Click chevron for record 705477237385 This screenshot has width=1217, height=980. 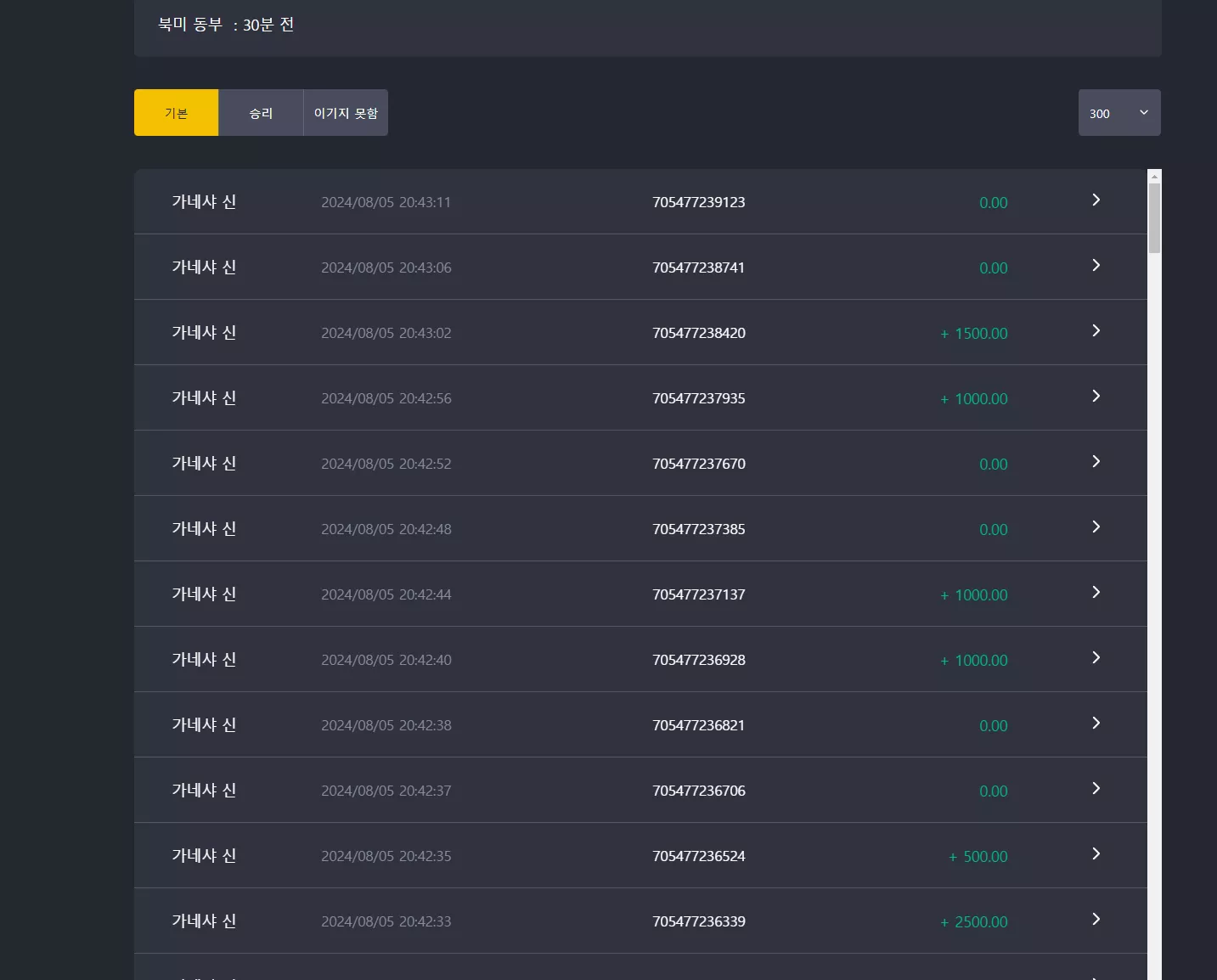coord(1096,527)
